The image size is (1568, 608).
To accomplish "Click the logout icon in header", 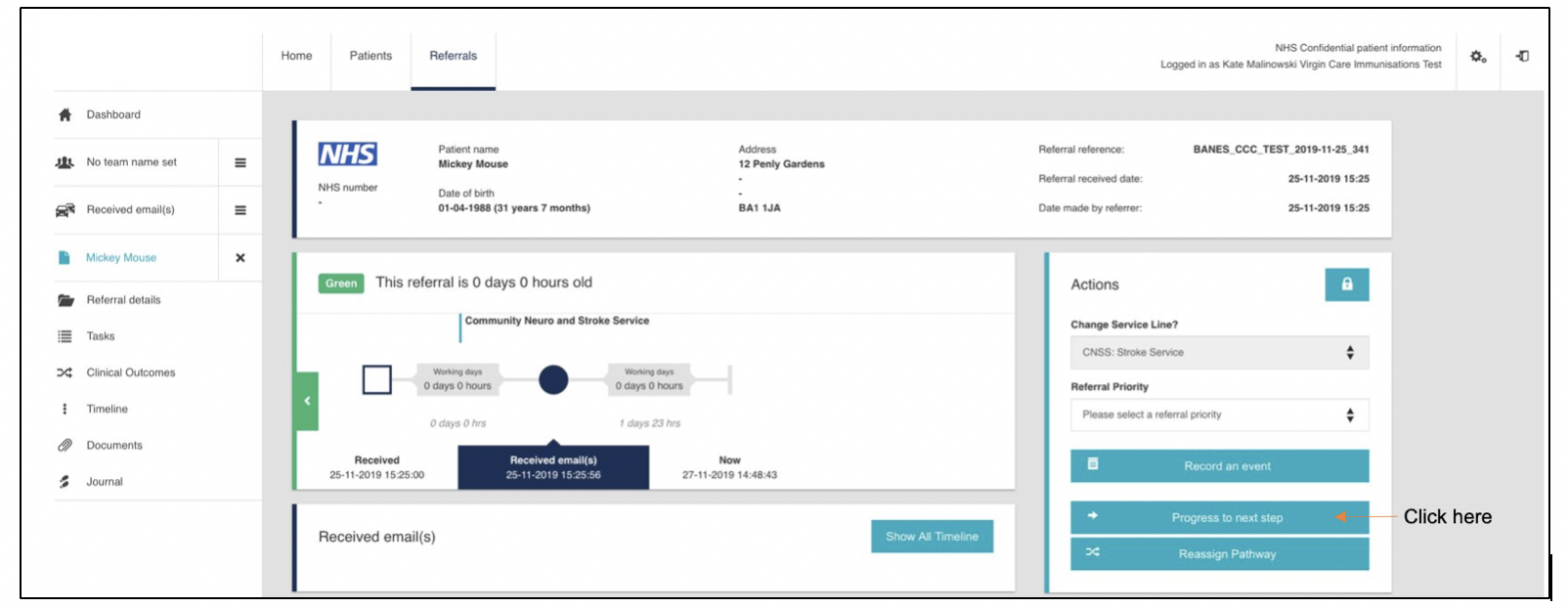I will (x=1522, y=57).
